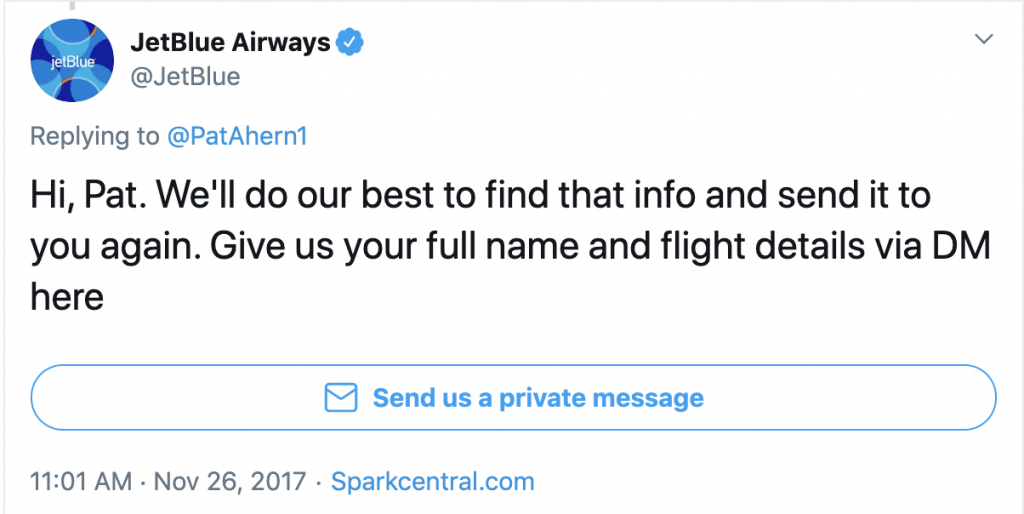Screen dimensions: 1024x514
Task: Click the blue verified checkmark badge
Action: tap(350, 43)
